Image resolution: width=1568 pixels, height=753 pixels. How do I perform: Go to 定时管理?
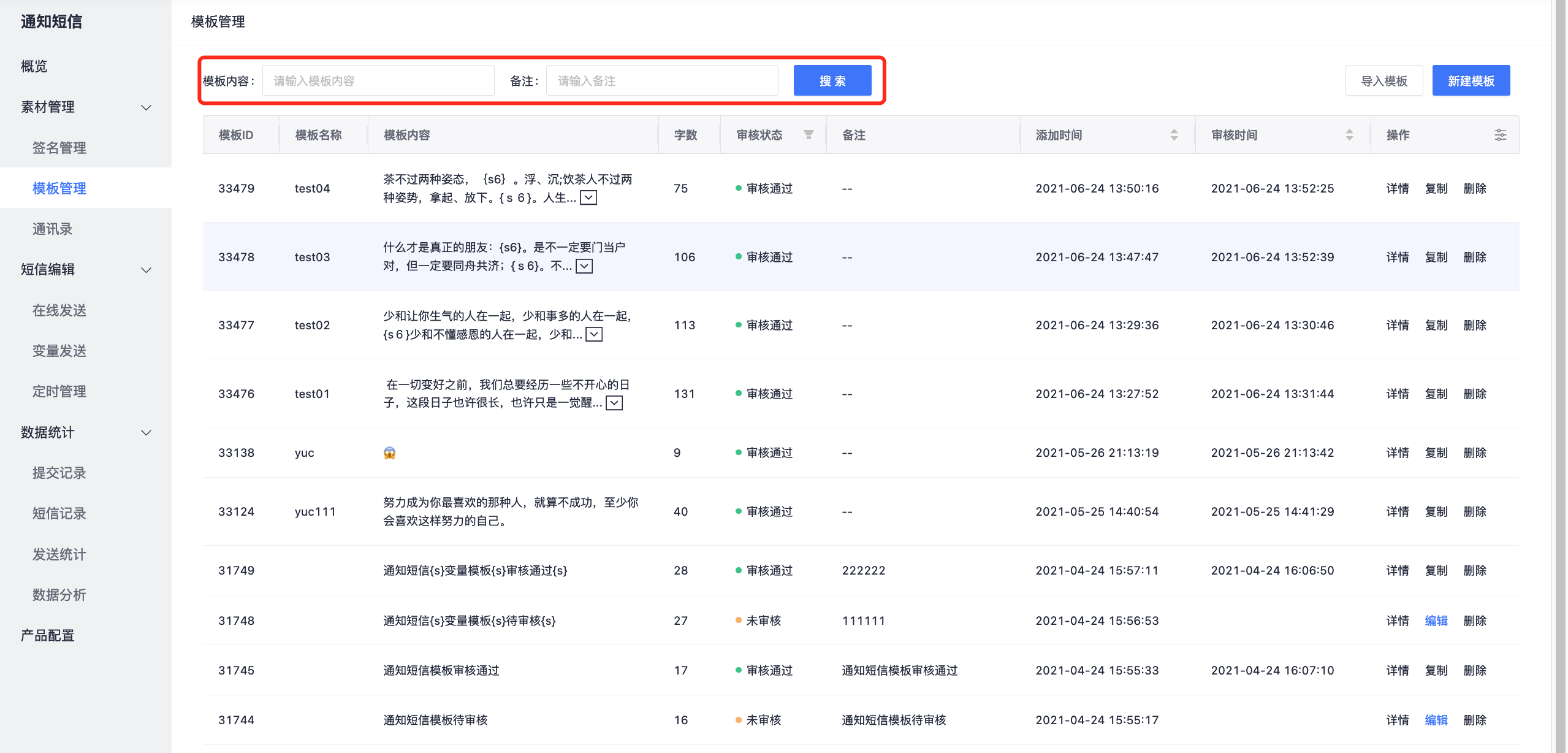tap(59, 391)
